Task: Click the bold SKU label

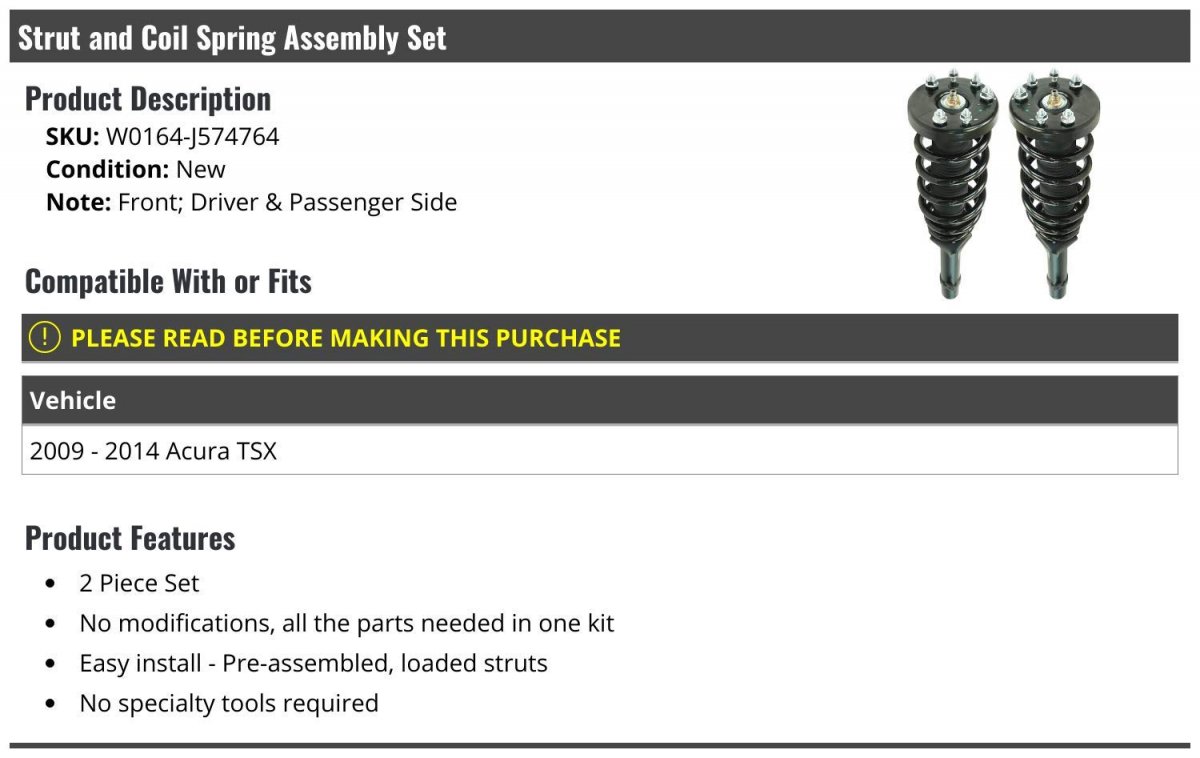Action: [72, 137]
